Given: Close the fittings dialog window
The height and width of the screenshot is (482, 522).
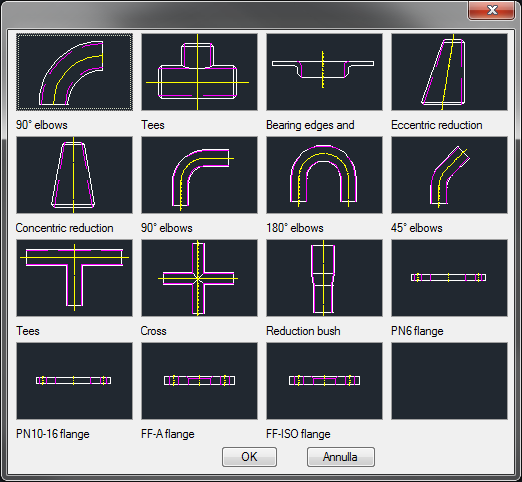Looking at the screenshot, I should pos(492,10).
